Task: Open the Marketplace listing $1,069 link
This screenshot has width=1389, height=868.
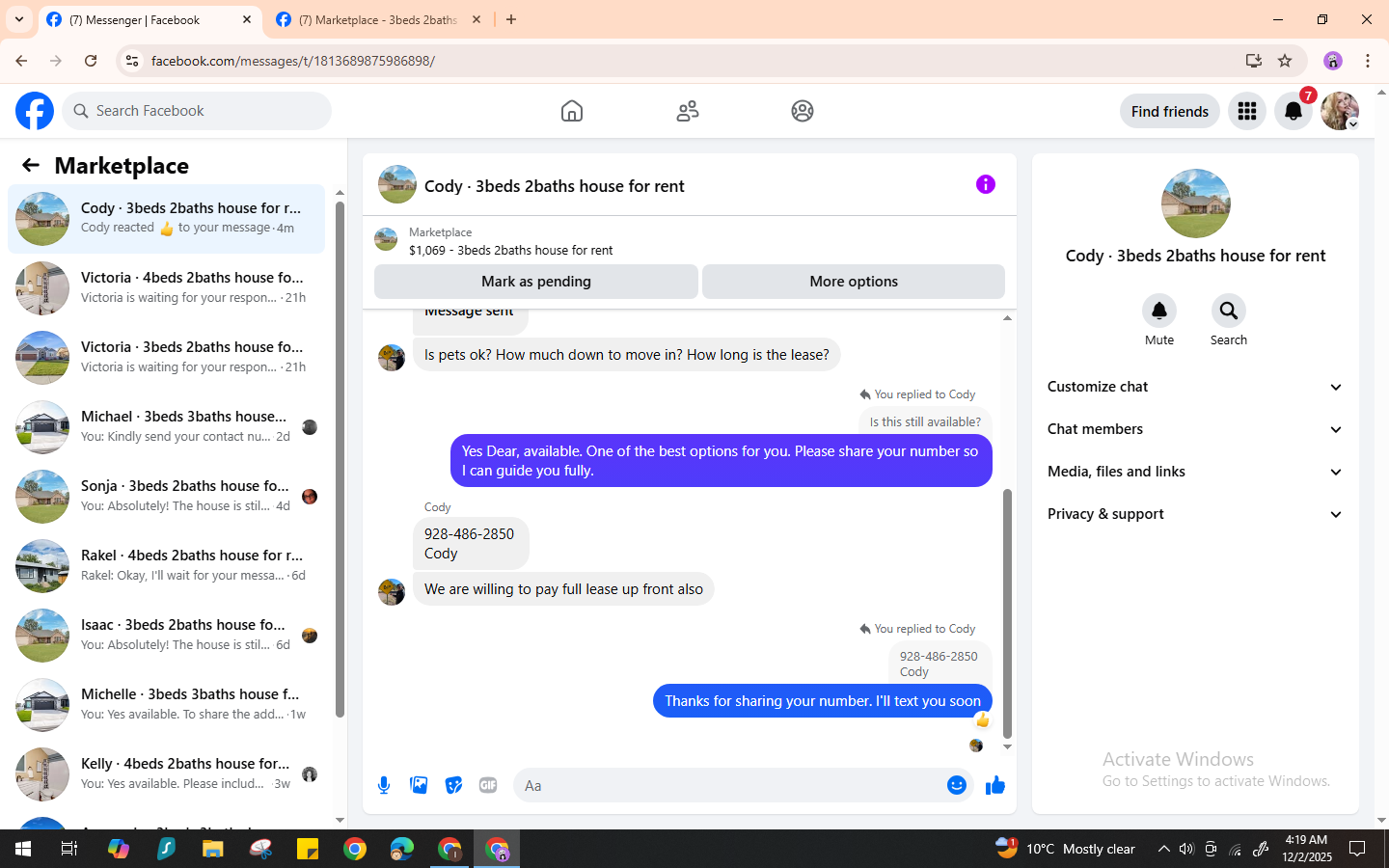Action: pyautogui.click(x=510, y=250)
